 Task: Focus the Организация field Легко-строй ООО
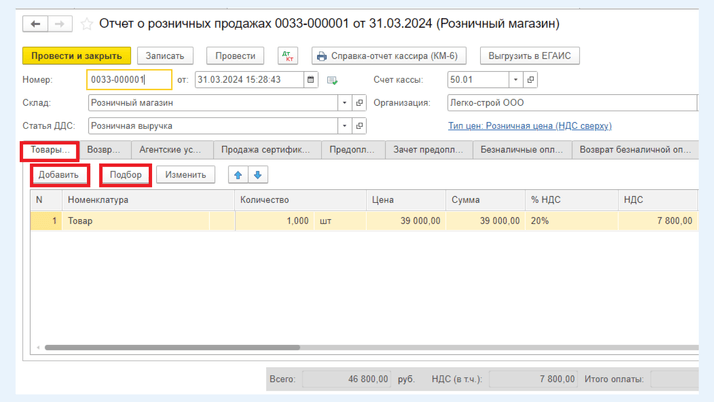click(x=572, y=103)
